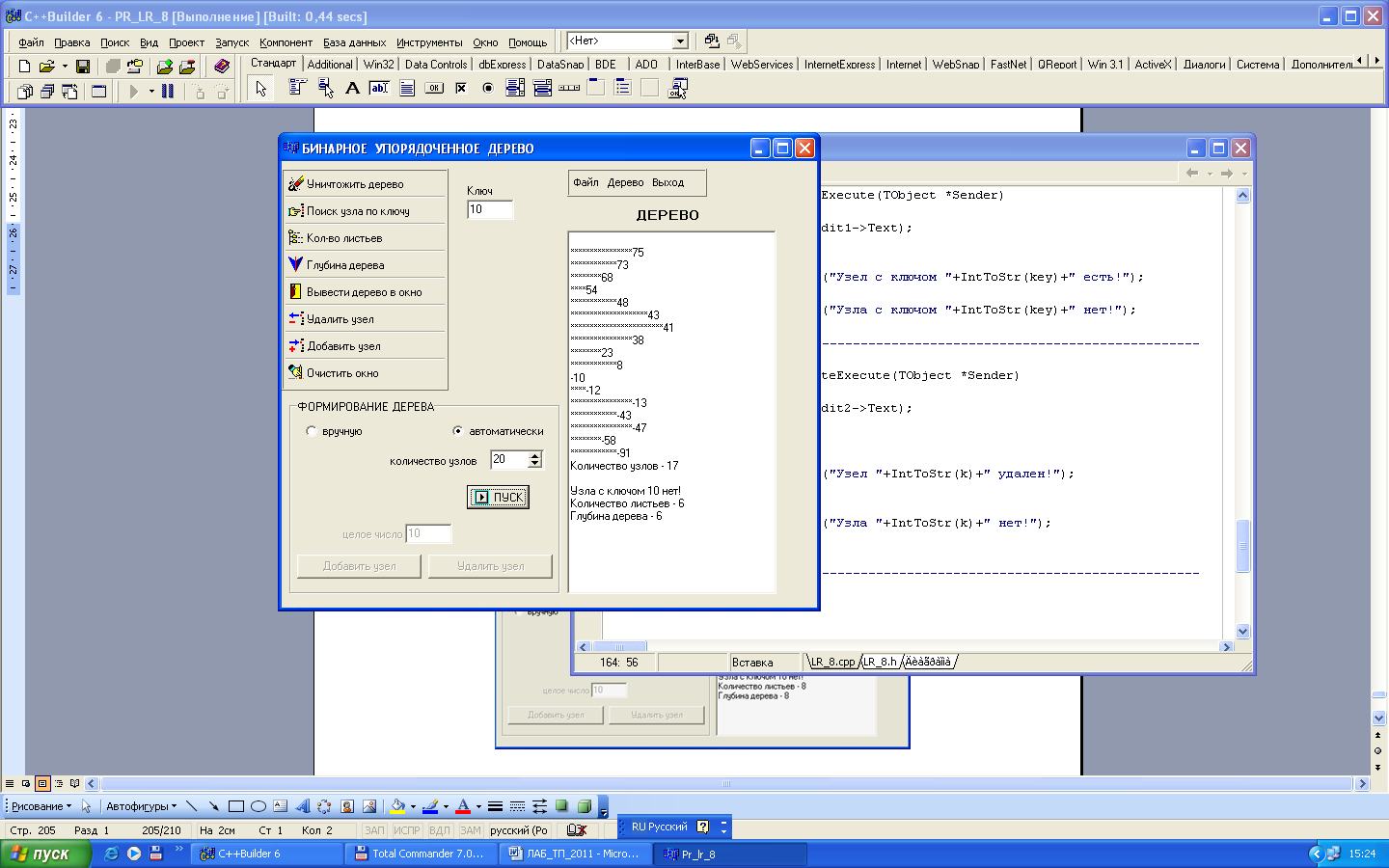The image size is (1389, 868).
Task: Click the fill color paint bucket swatch
Action: coord(397,806)
